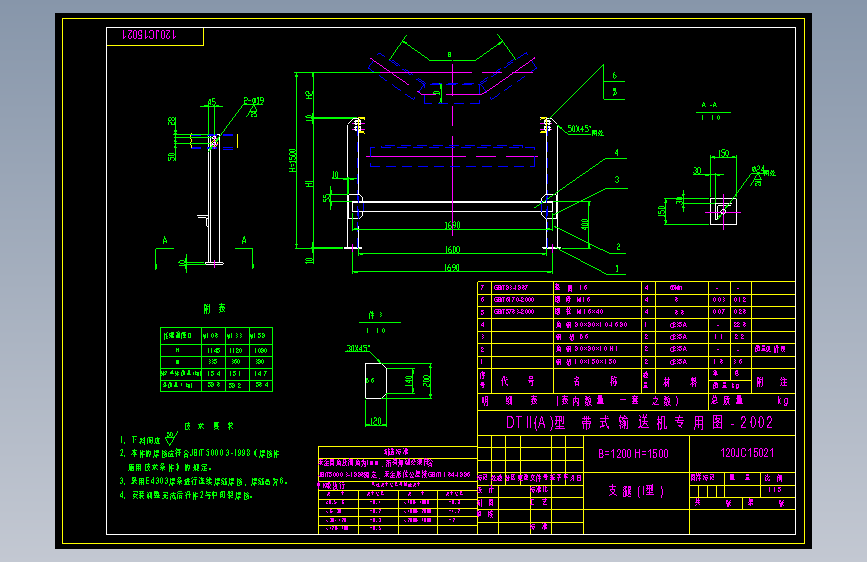Screen dimensions: 867x562
Task: Select the GBT6170-2000 standard code cell
Action: (x=514, y=300)
